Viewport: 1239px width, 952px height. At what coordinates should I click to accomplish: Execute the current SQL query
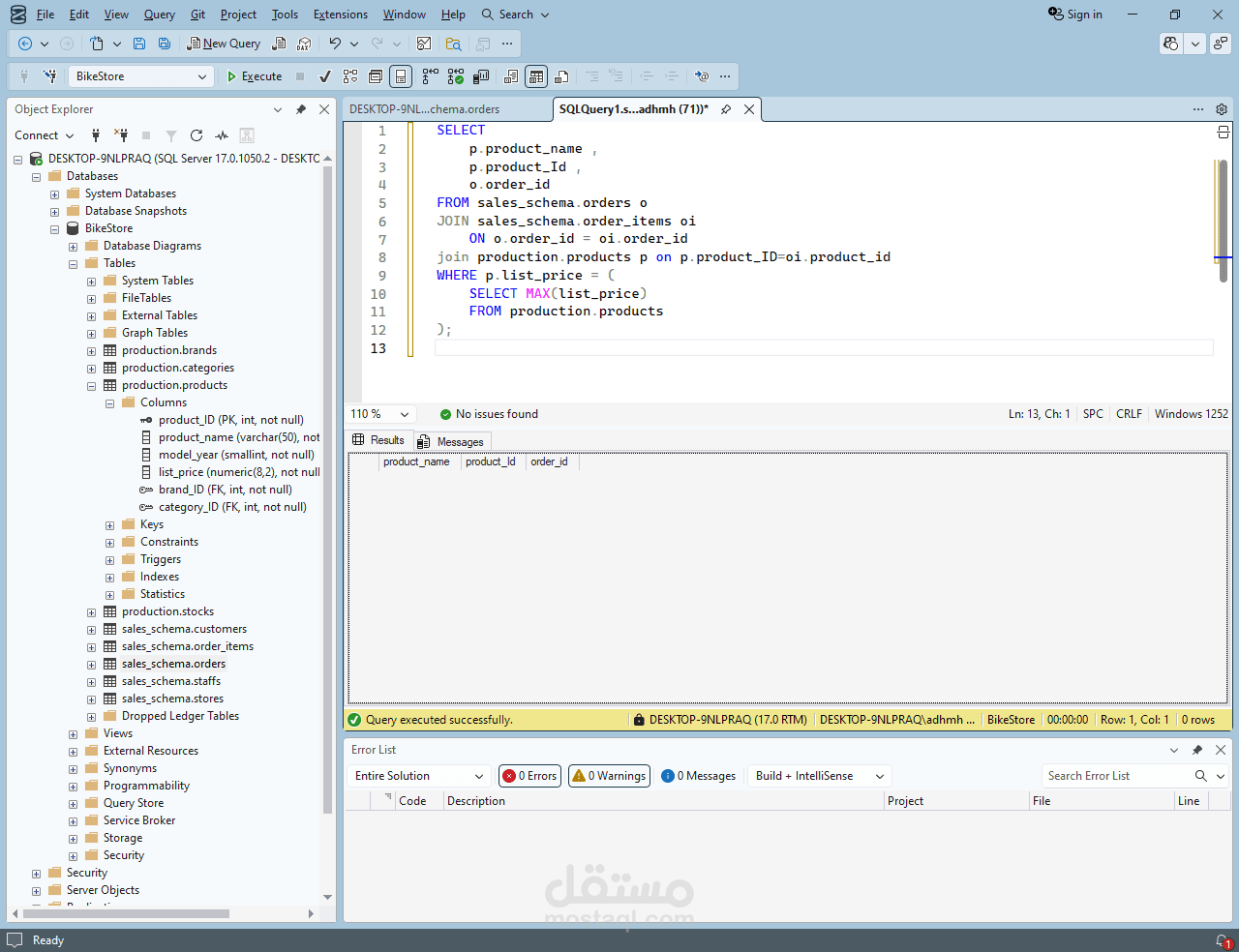pos(255,75)
